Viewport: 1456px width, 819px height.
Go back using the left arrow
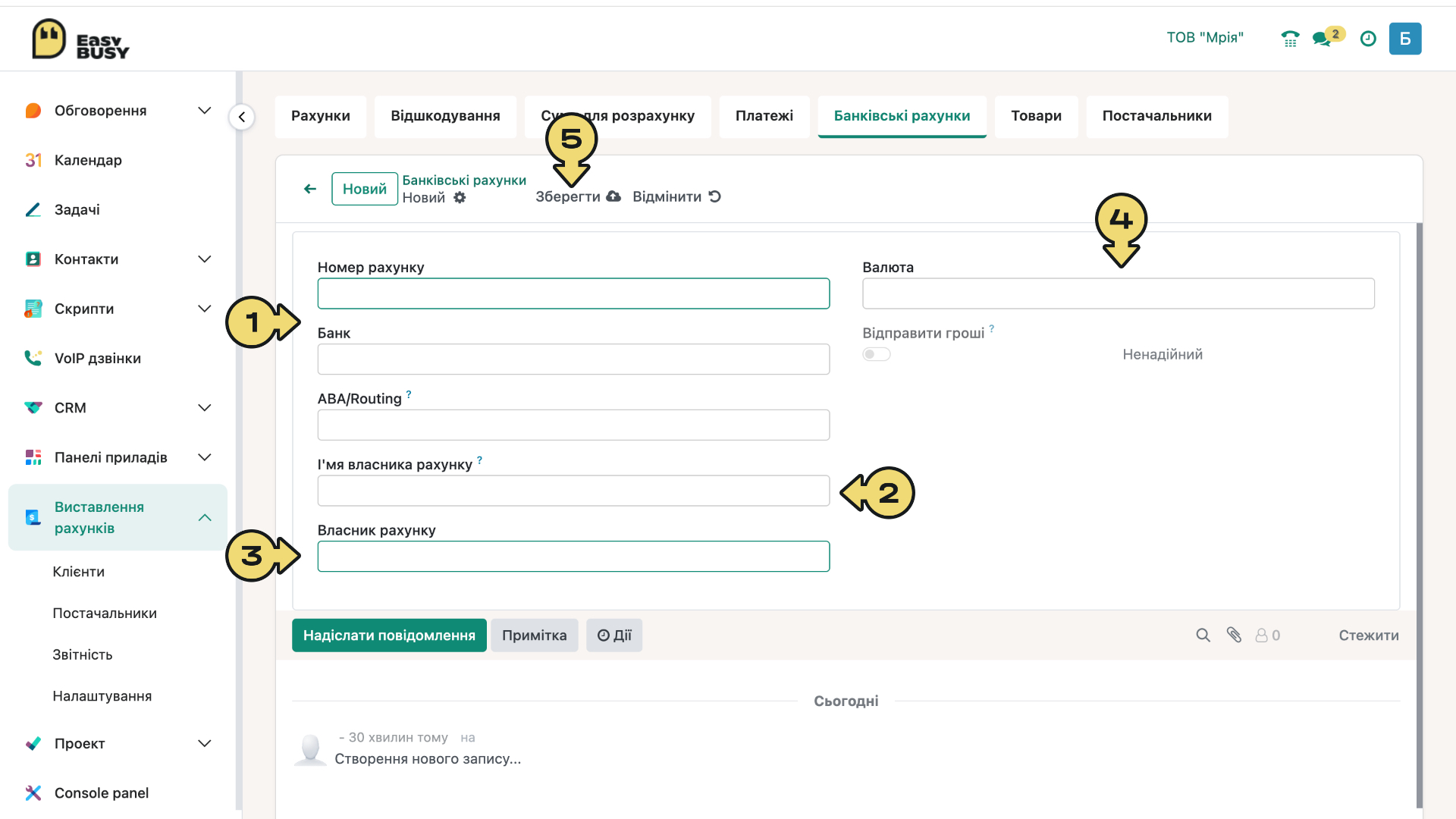click(x=310, y=189)
